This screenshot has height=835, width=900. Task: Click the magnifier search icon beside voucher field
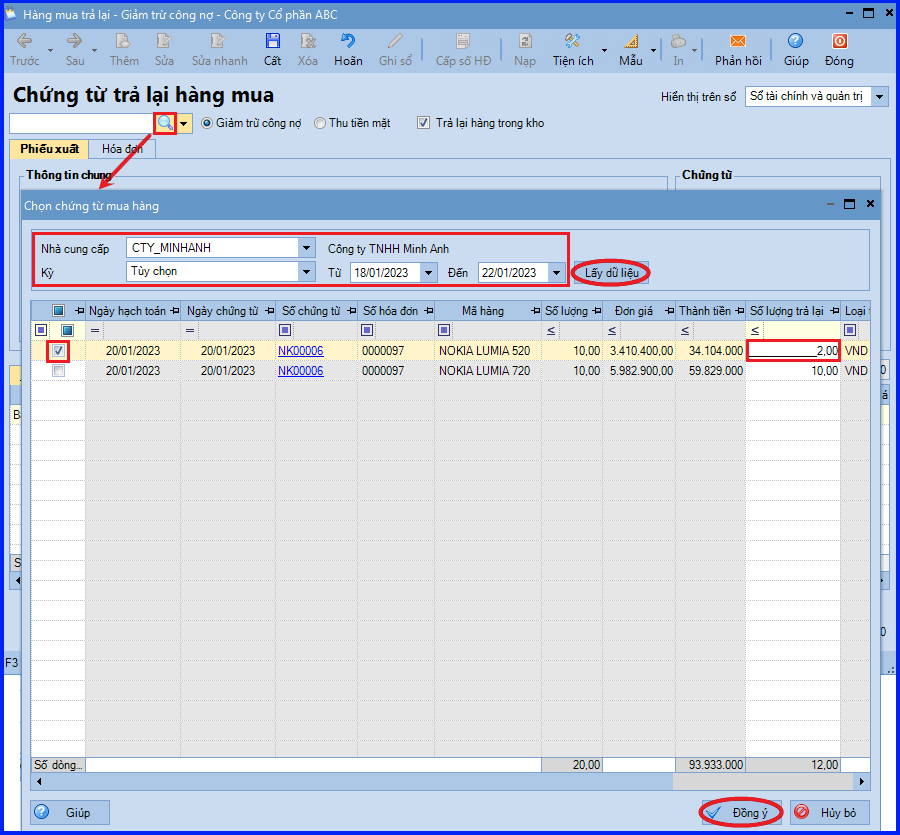[x=165, y=123]
